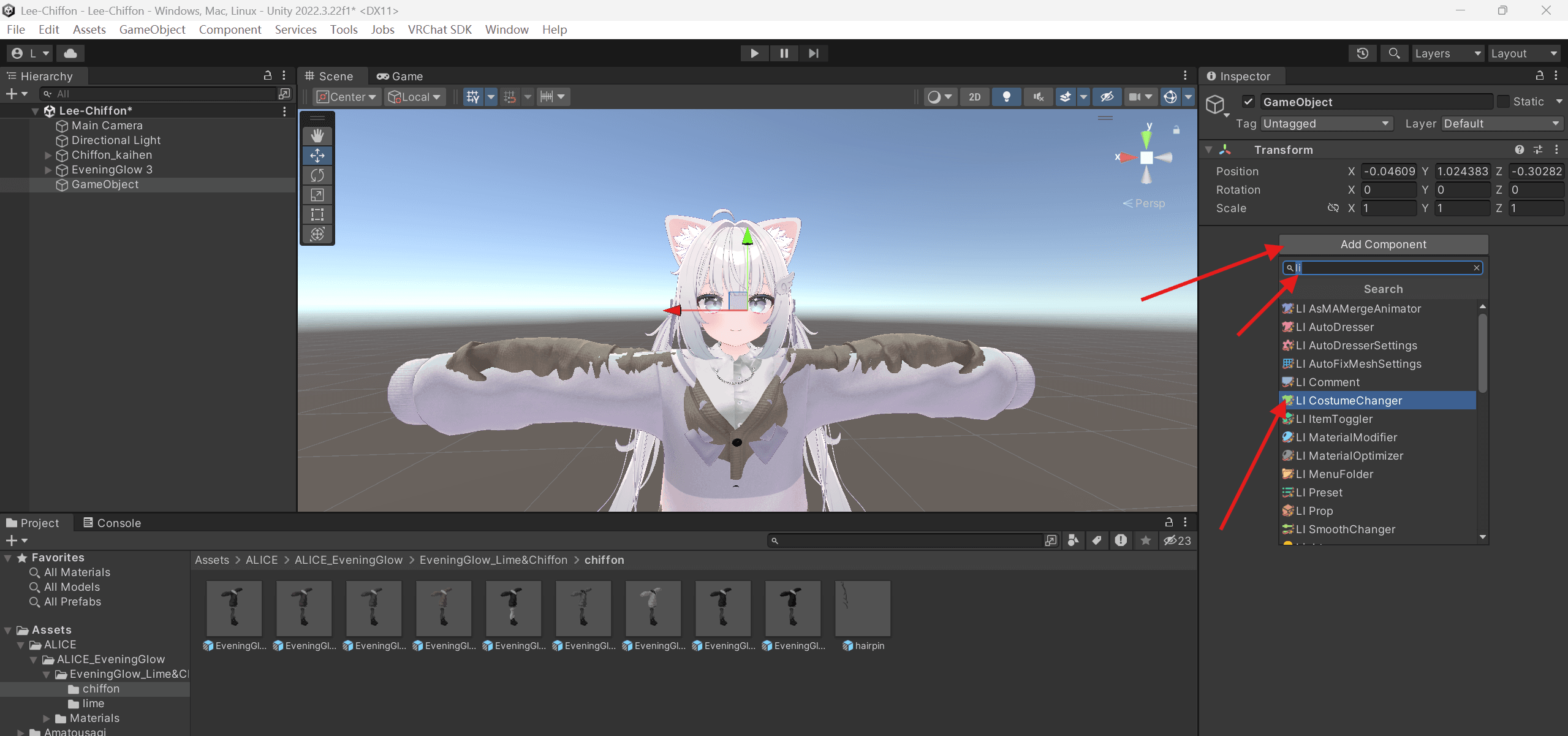Enable the Static checkbox for GameObject
This screenshot has height=736, width=1568.
tap(1503, 101)
